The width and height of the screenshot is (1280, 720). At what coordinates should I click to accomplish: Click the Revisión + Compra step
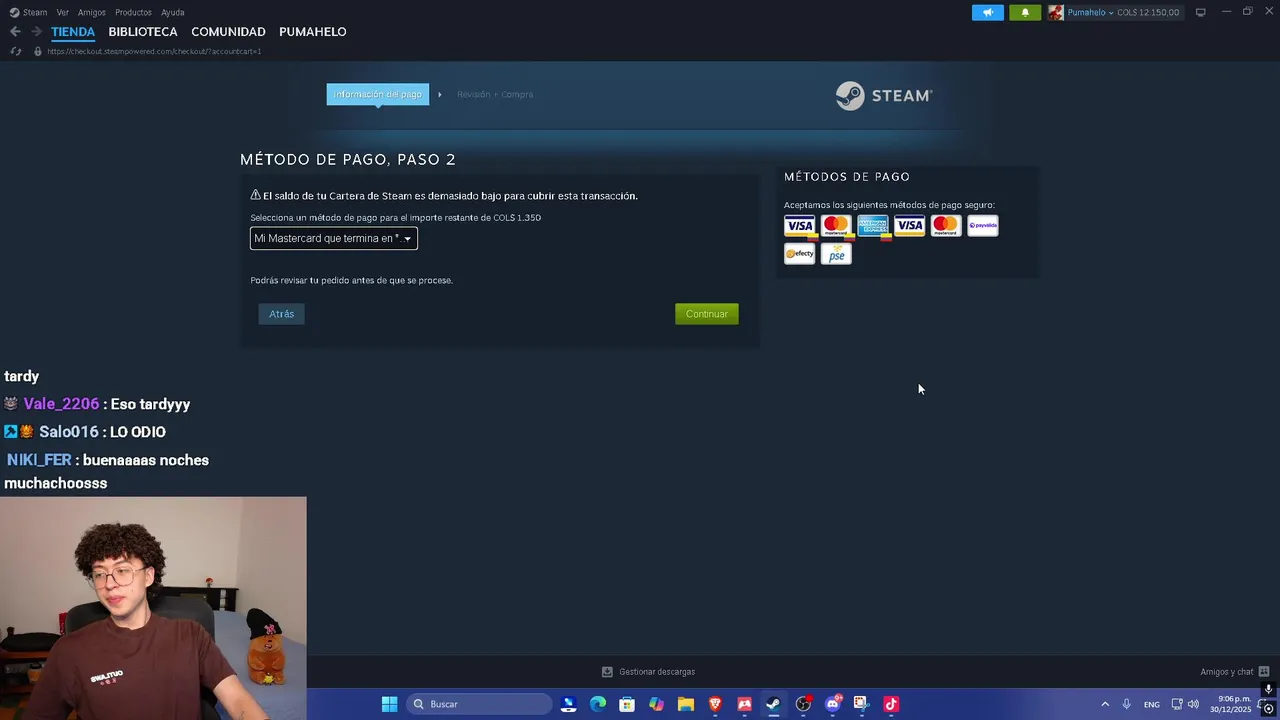point(495,94)
